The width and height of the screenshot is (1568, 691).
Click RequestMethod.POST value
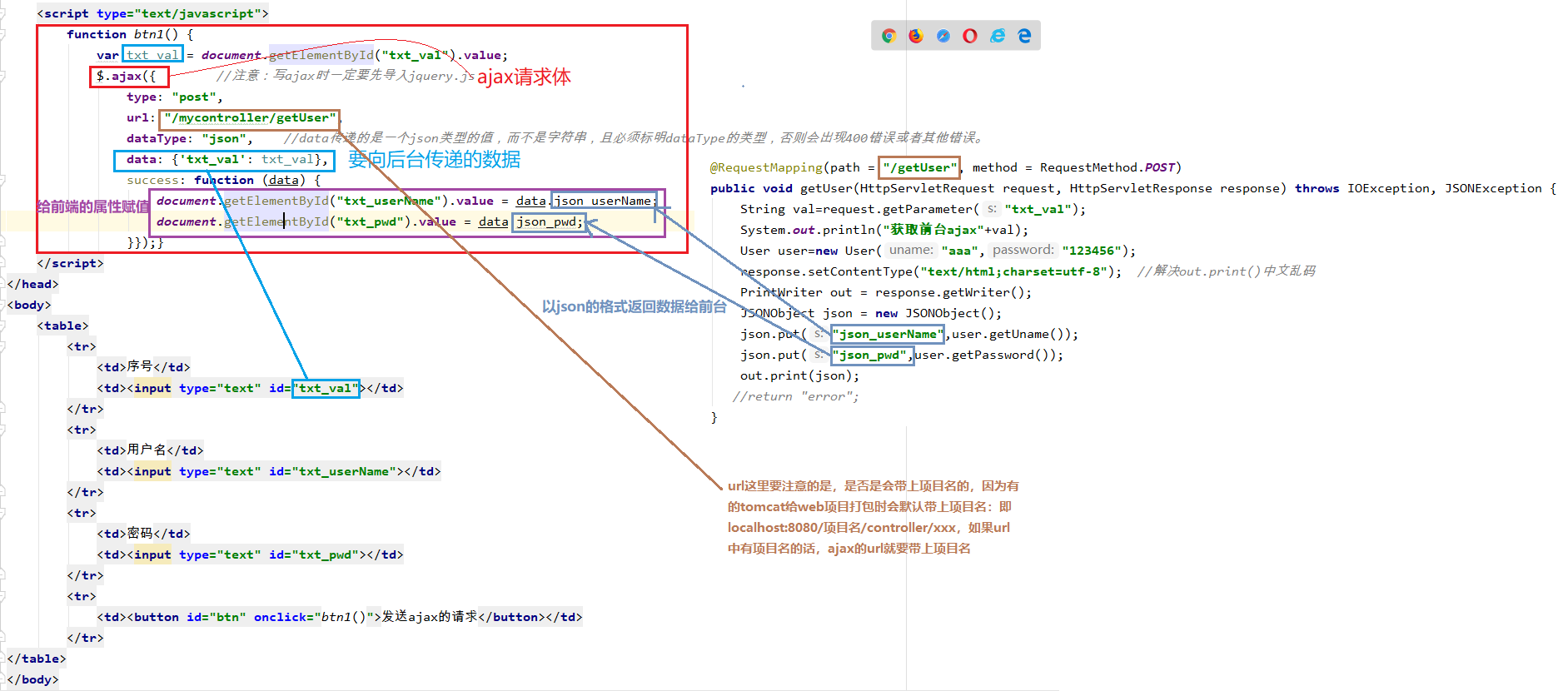click(1107, 168)
